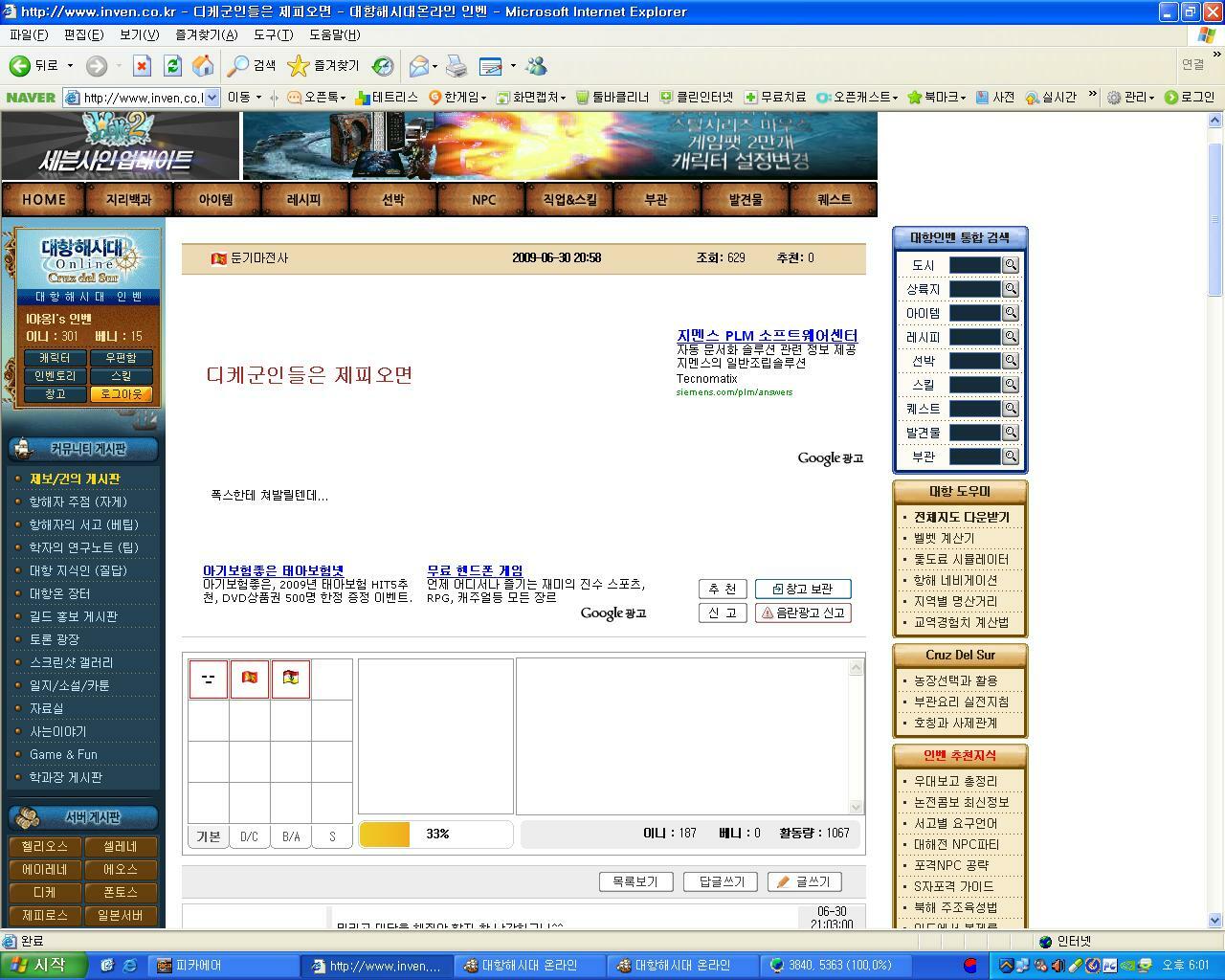Screen dimensions: 1225x980
Task: Click search magnifier next to 부관 field
Action: [x=1011, y=457]
